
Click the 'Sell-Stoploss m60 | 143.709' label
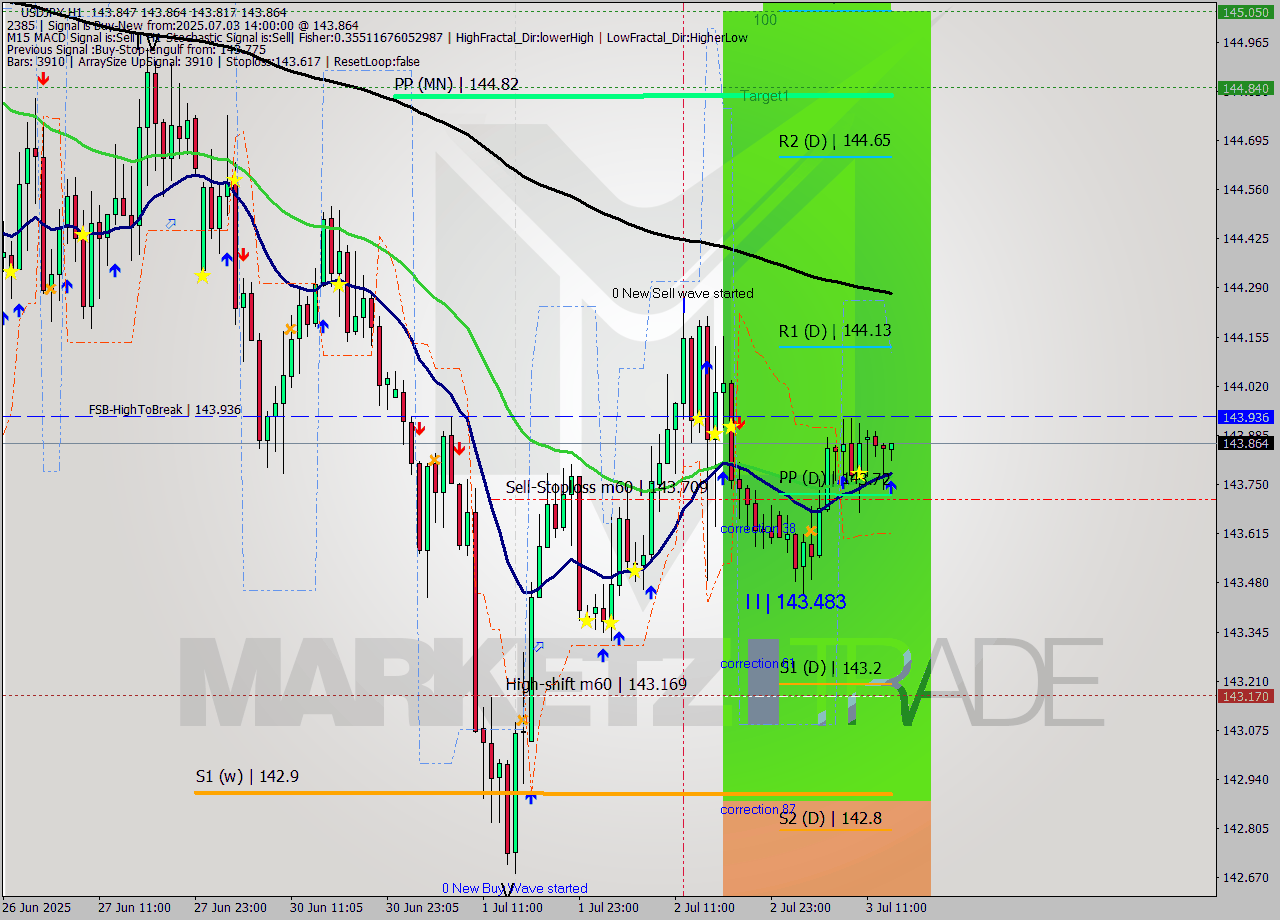click(605, 487)
